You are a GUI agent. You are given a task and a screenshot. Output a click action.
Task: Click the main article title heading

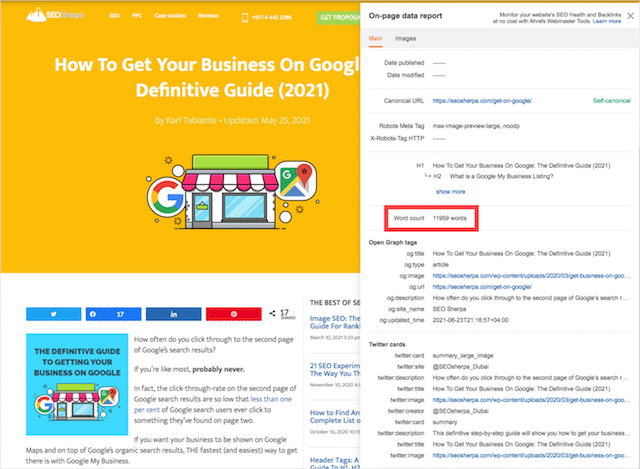tap(207, 77)
